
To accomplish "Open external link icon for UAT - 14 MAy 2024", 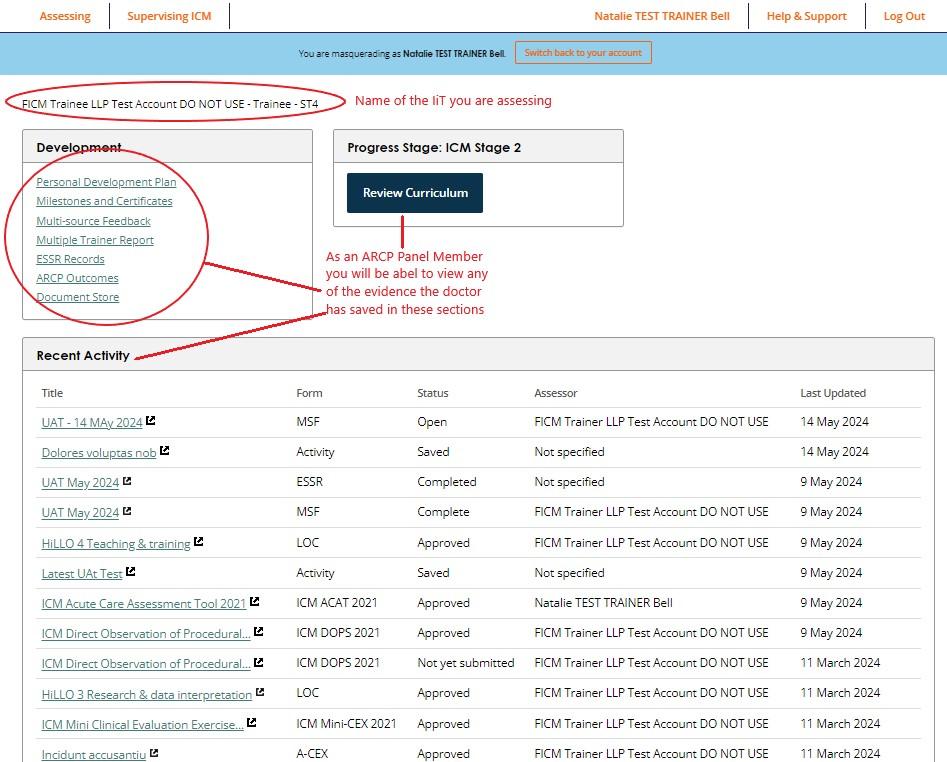I will tap(150, 420).
